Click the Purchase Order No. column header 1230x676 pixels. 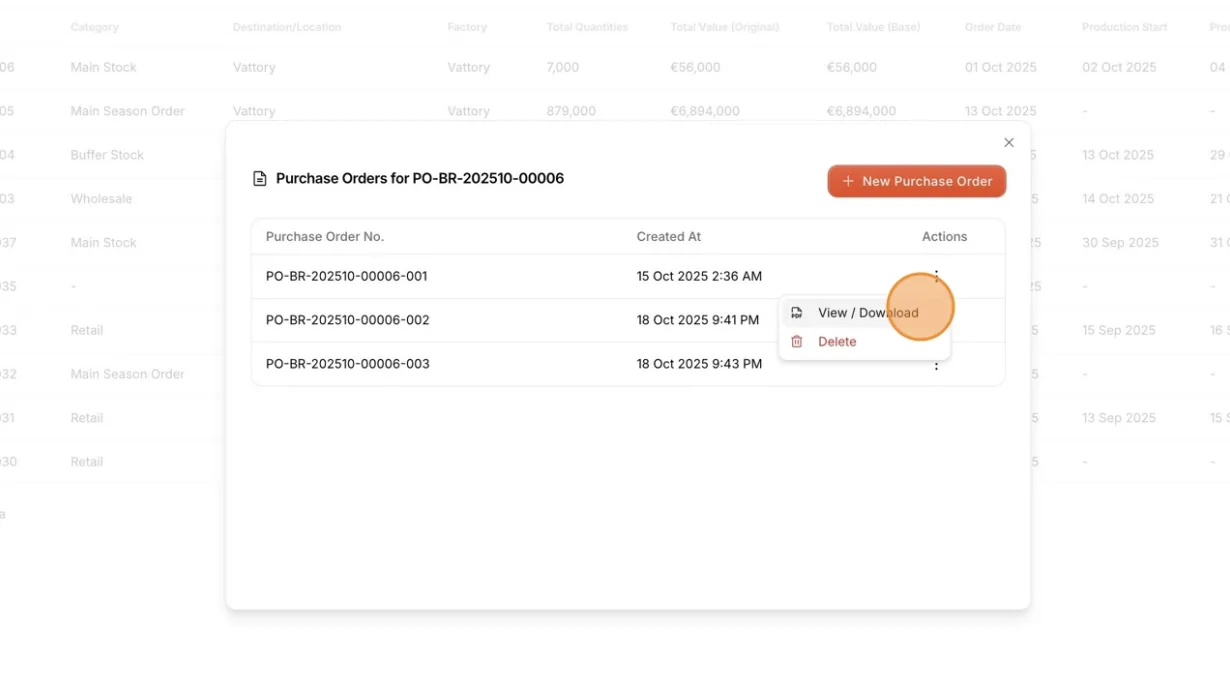[325, 237]
